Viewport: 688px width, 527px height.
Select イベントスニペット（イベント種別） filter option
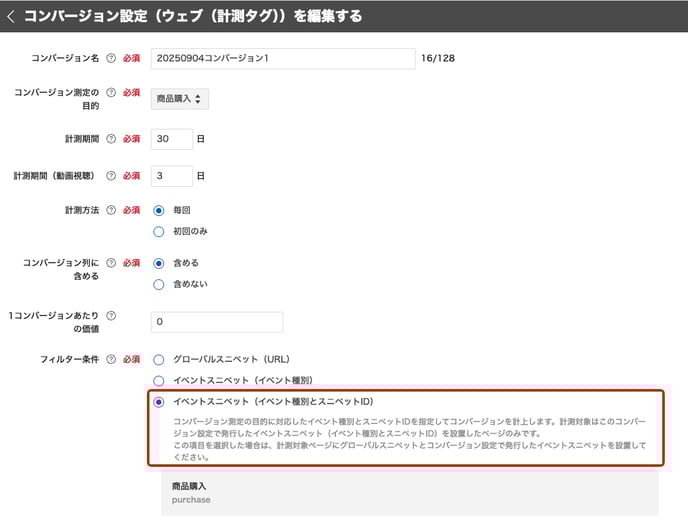coord(158,380)
